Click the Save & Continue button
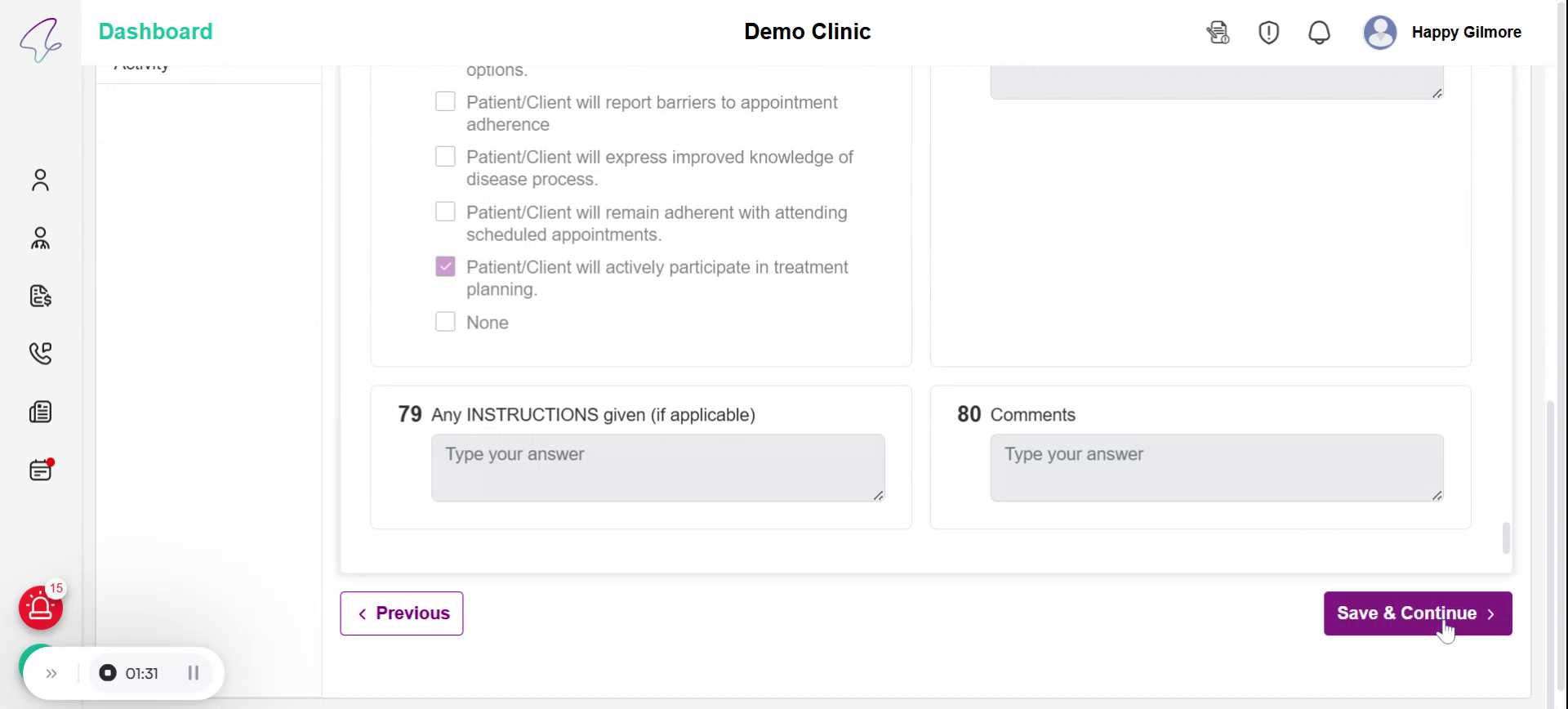 (x=1417, y=613)
